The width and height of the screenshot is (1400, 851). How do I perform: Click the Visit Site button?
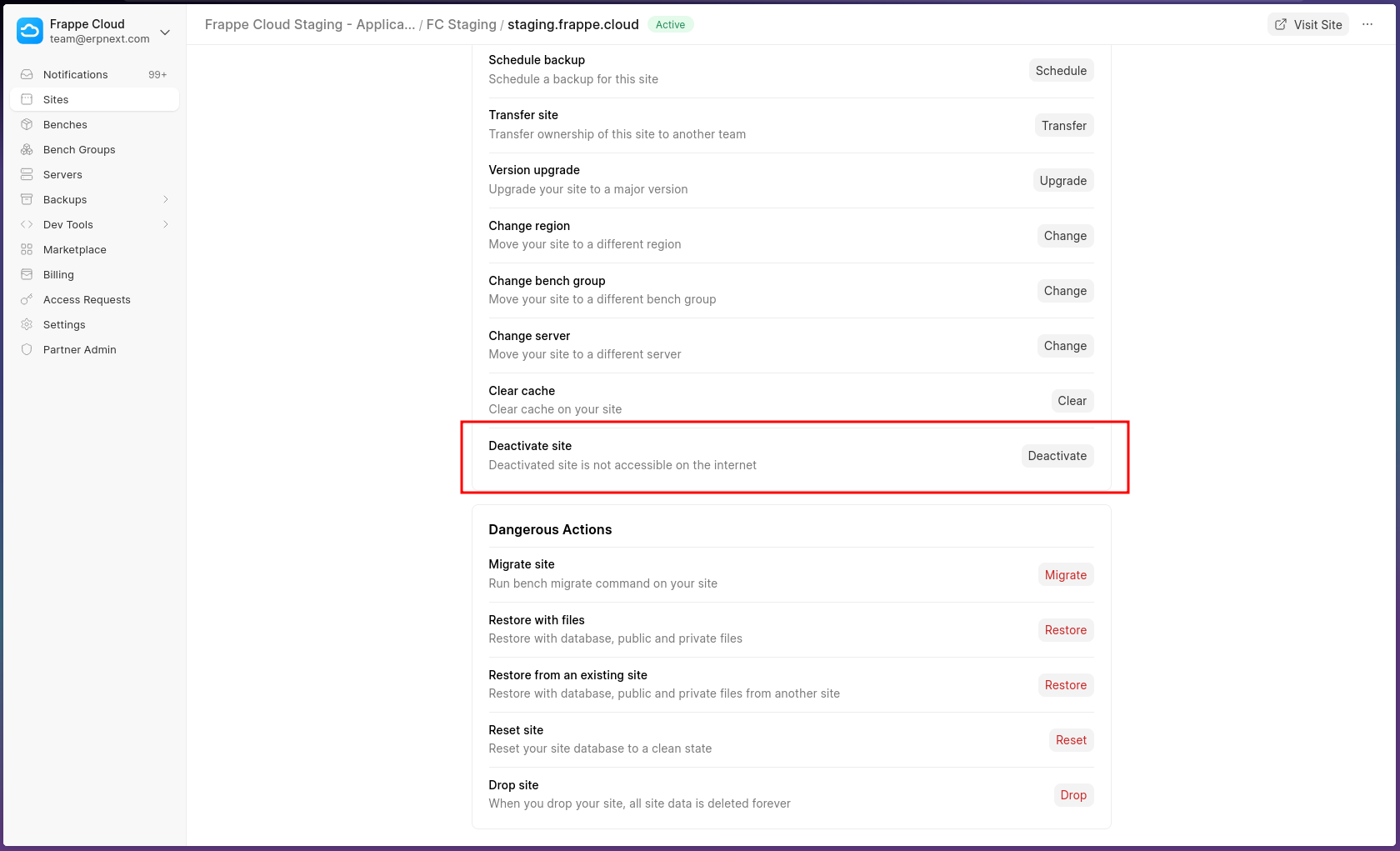coord(1308,24)
